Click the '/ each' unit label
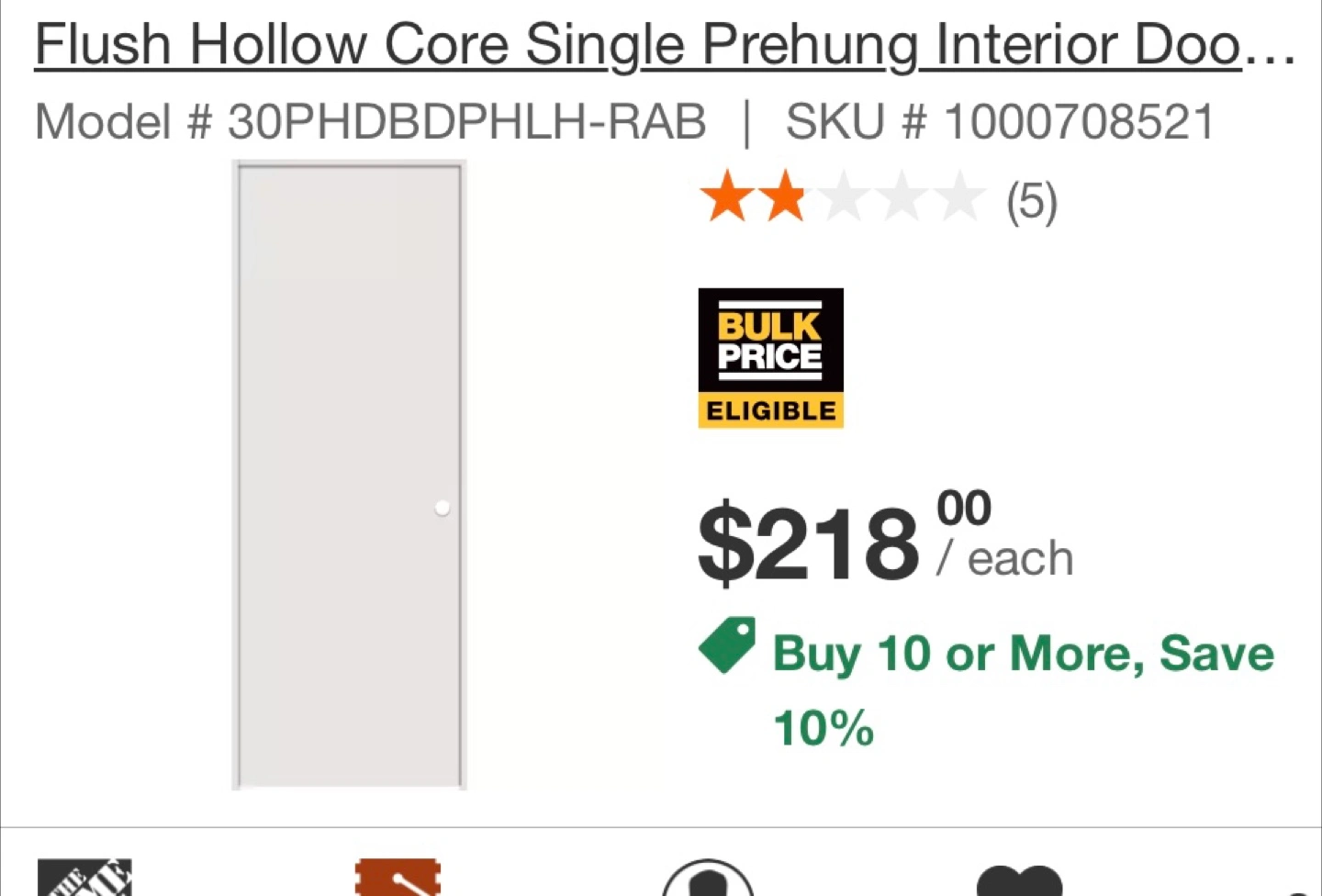Image resolution: width=1322 pixels, height=896 pixels. pos(1004,558)
